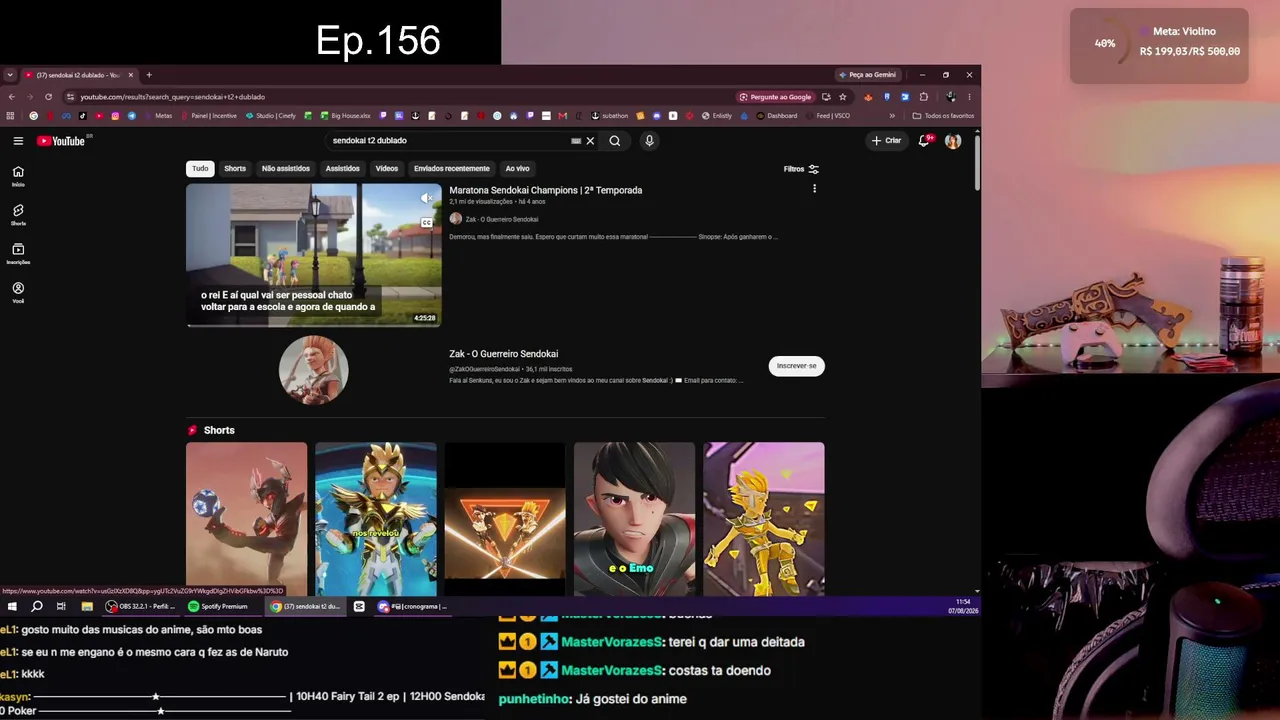Unmute the video preview

(x=426, y=198)
